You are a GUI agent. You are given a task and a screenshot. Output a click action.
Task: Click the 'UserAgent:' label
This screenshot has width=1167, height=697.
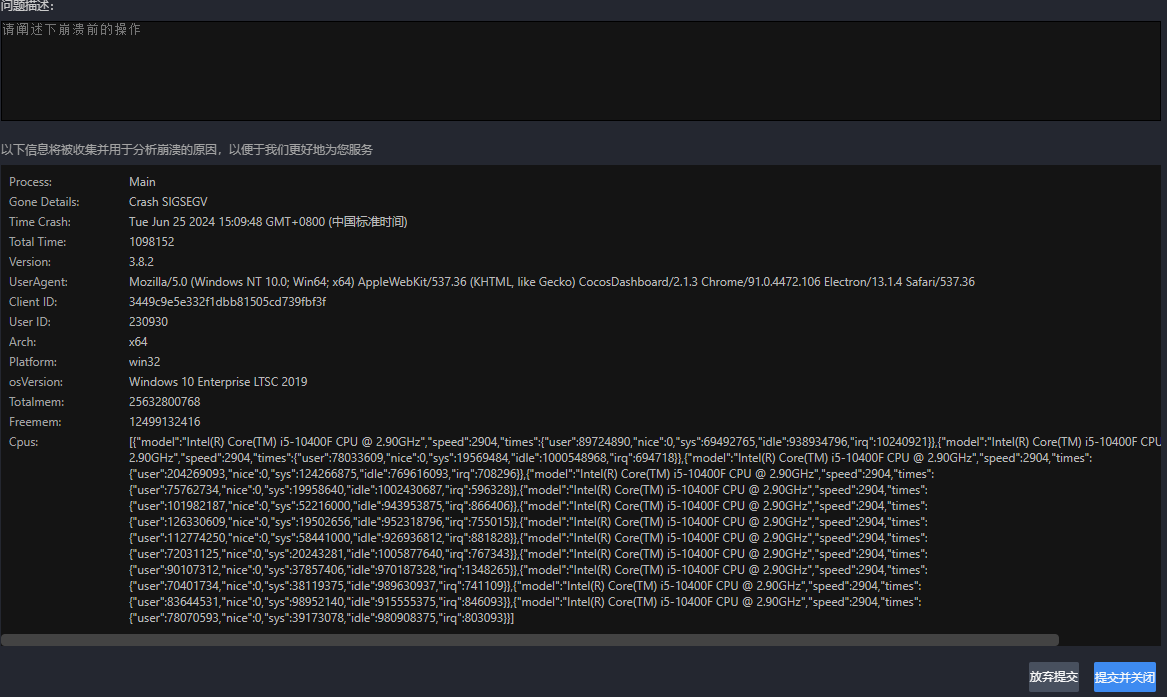38,283
